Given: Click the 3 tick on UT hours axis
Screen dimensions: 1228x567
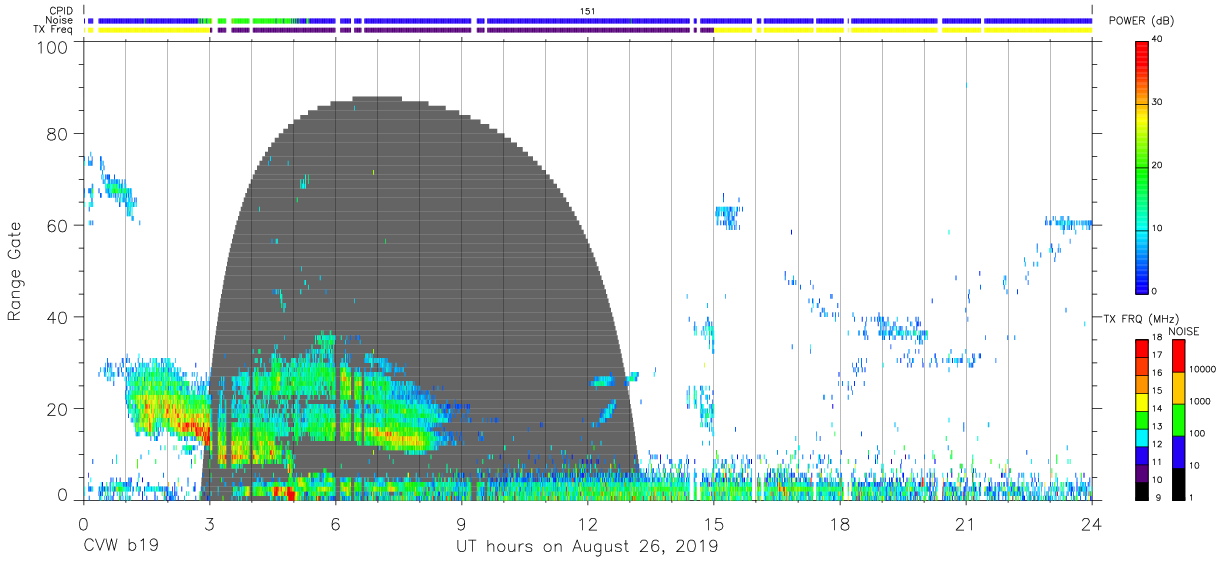Looking at the screenshot, I should coord(209,523).
